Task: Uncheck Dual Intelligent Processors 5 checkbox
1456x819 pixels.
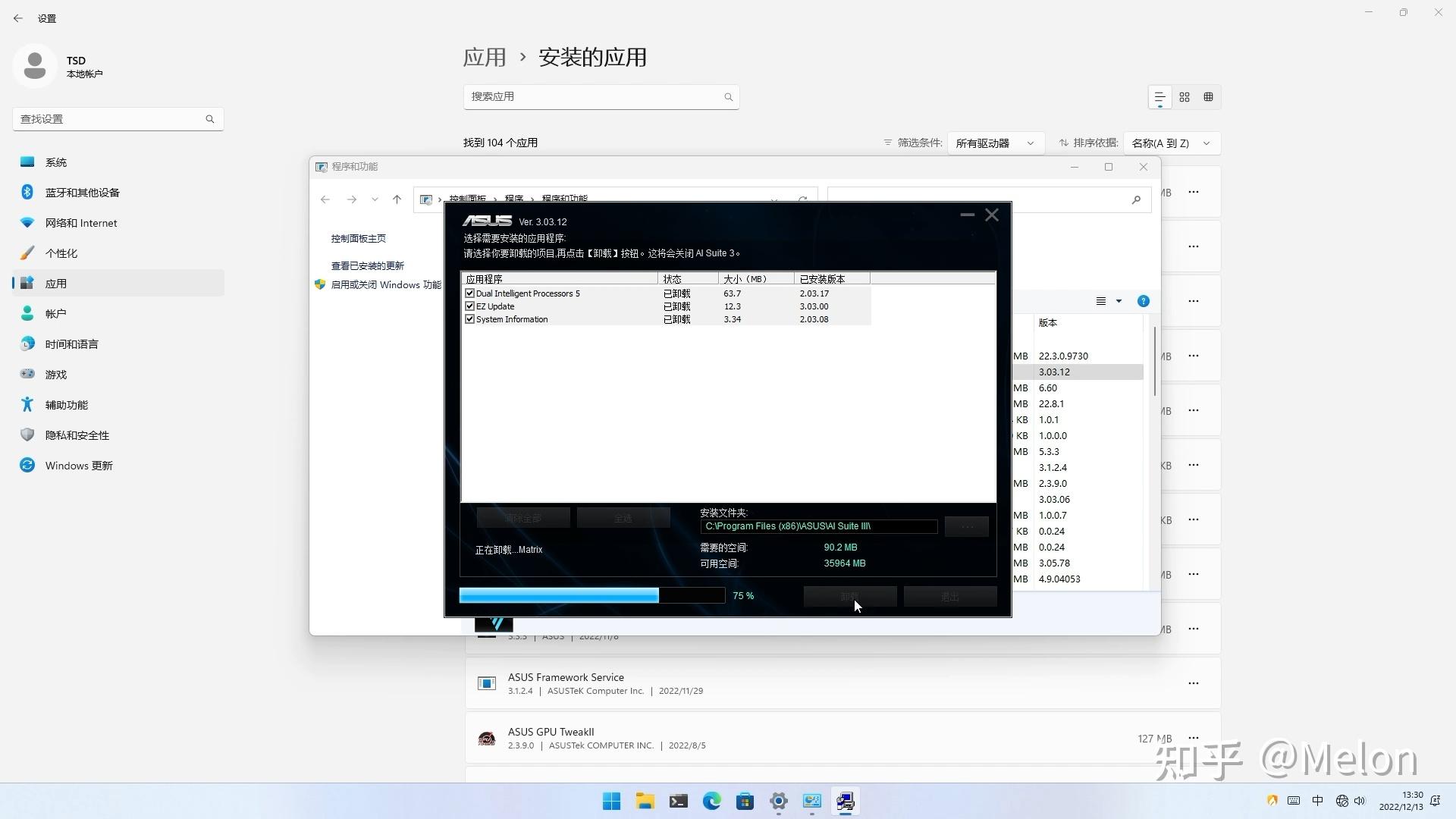Action: point(469,293)
